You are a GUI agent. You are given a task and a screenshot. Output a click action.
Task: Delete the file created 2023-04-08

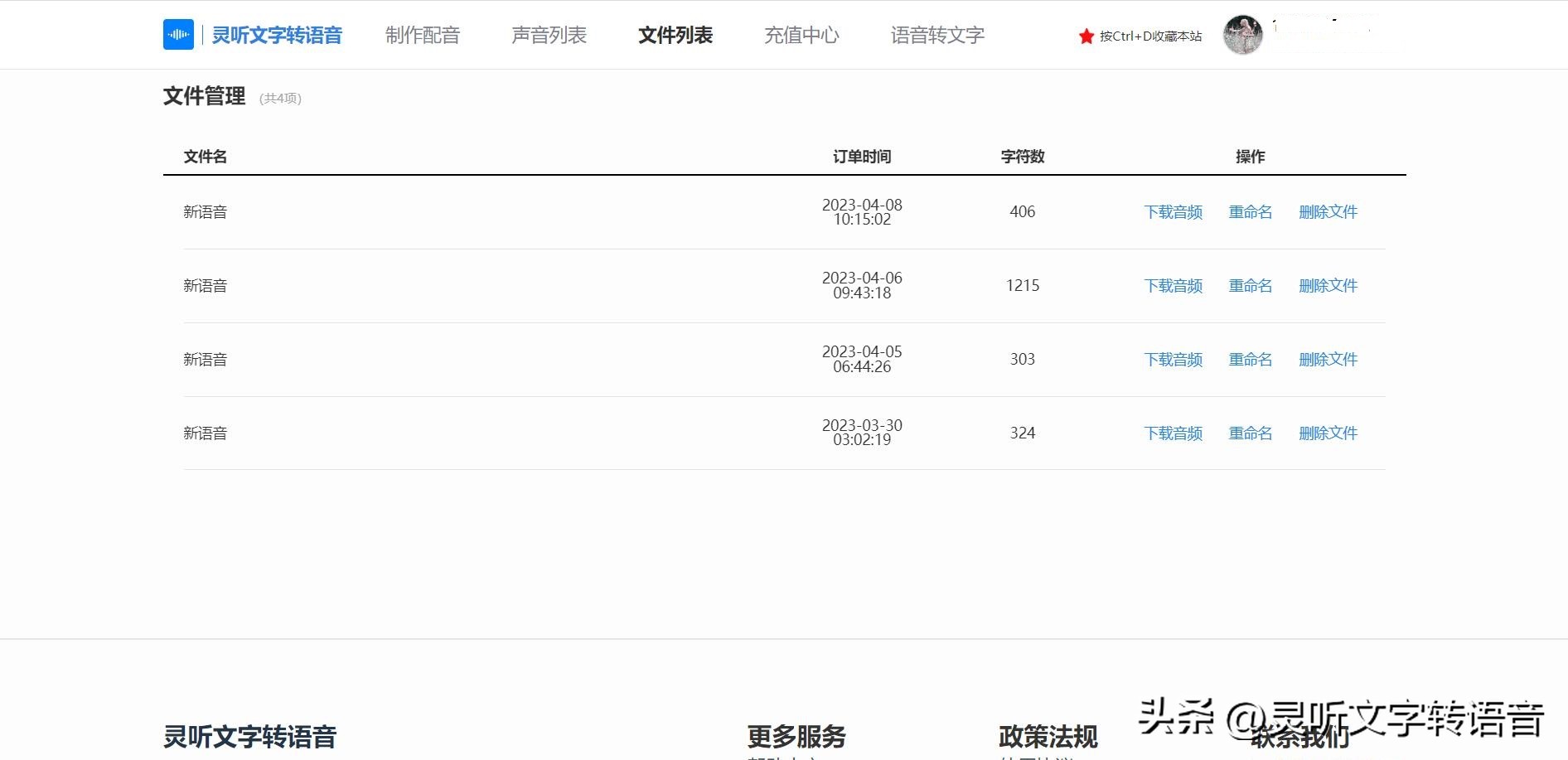click(1328, 212)
